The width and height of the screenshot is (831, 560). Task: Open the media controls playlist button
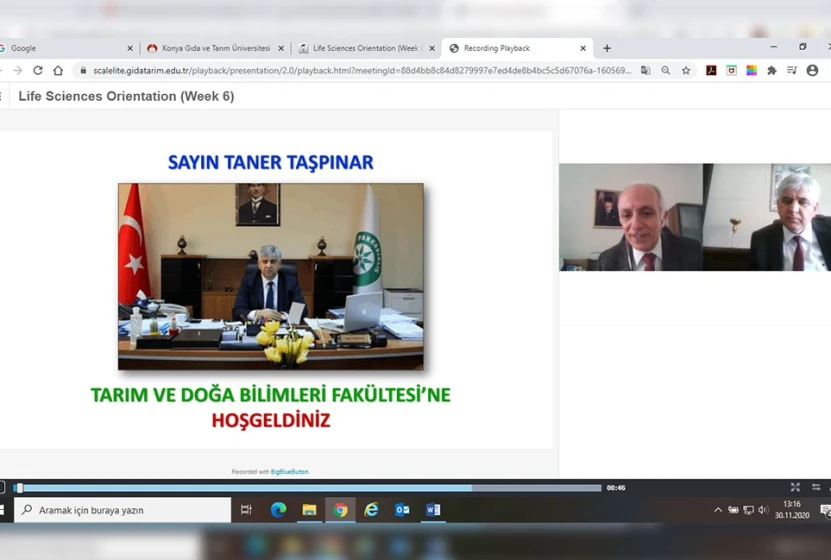(791, 71)
